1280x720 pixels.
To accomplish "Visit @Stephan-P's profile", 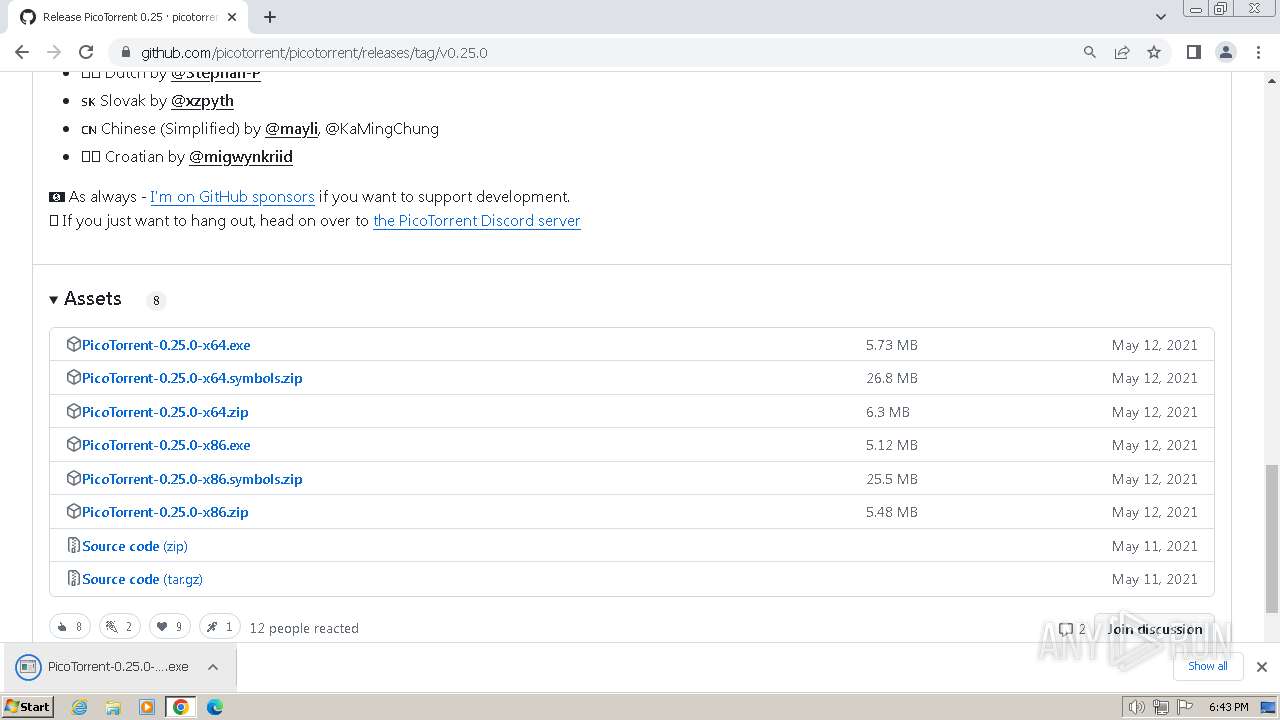I will point(216,74).
